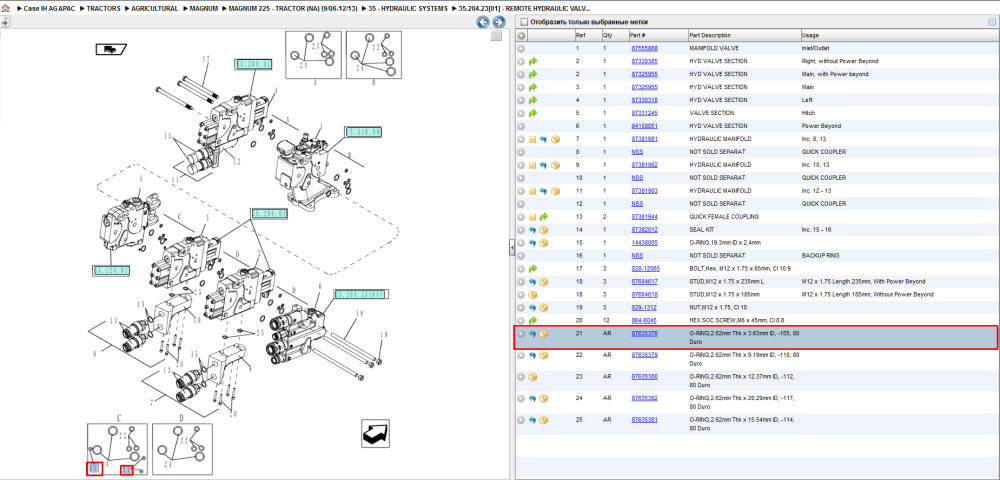Click the round add icon in table header
1000x480 pixels.
521,36
